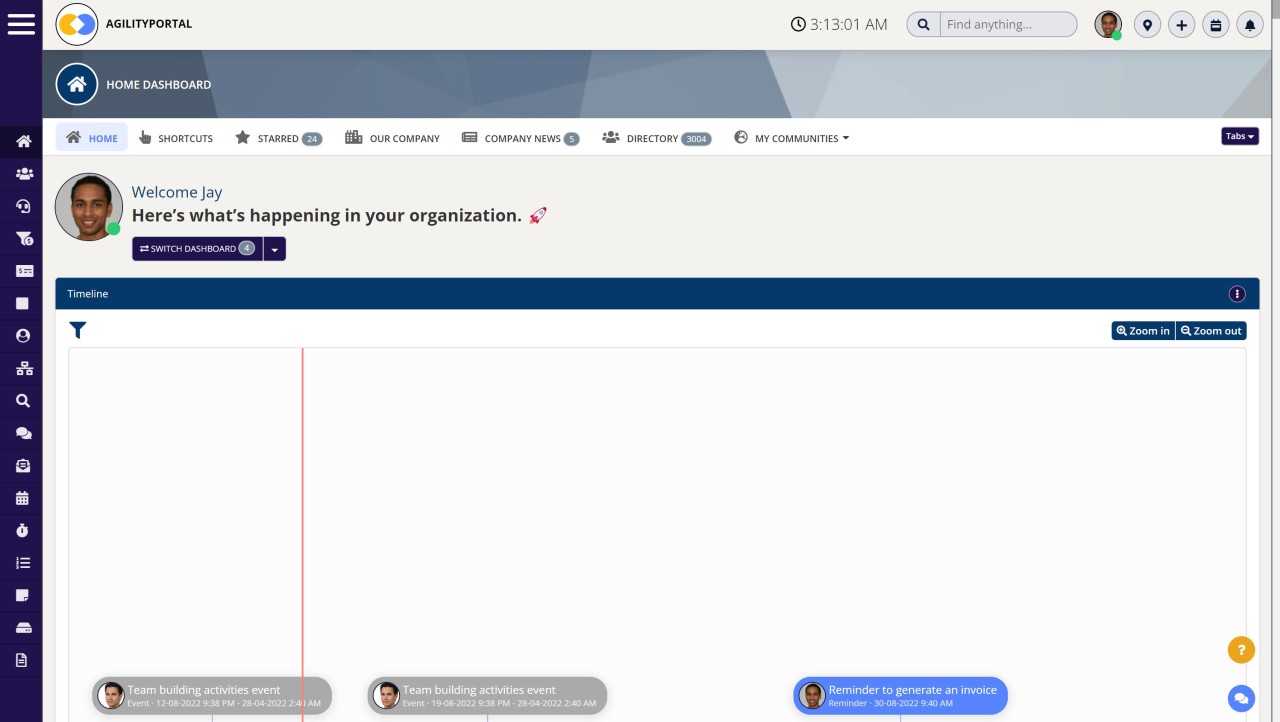Open the chat icon in the left sidebar
1280x722 pixels.
pos(22,433)
